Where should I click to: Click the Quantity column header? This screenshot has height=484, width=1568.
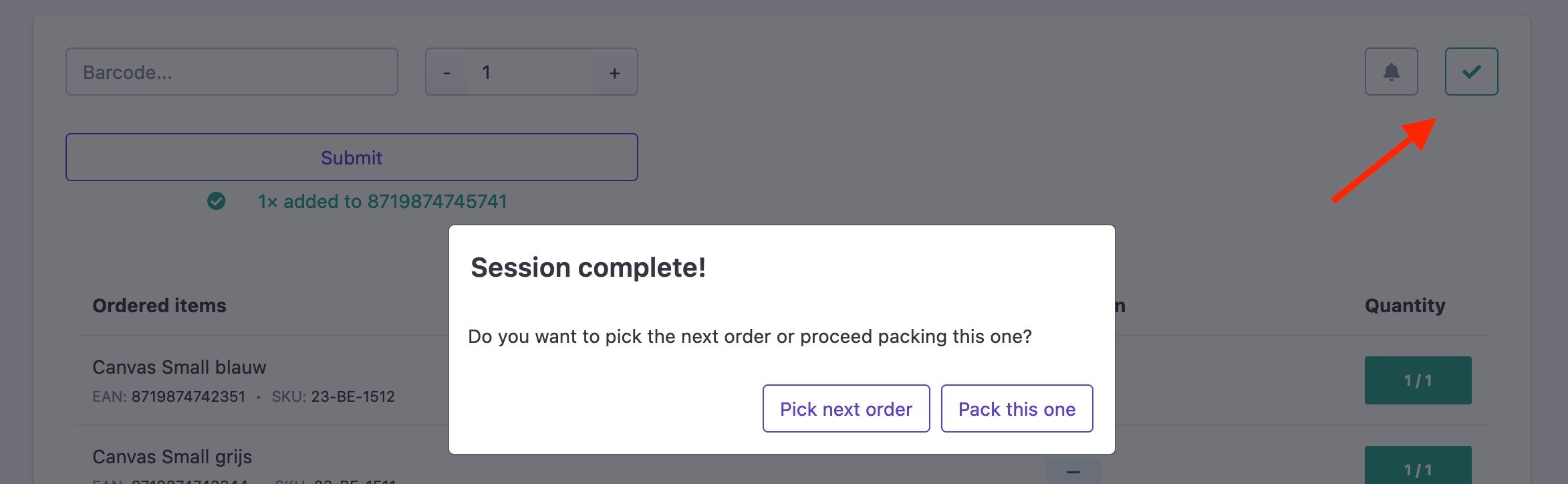pyautogui.click(x=1405, y=306)
